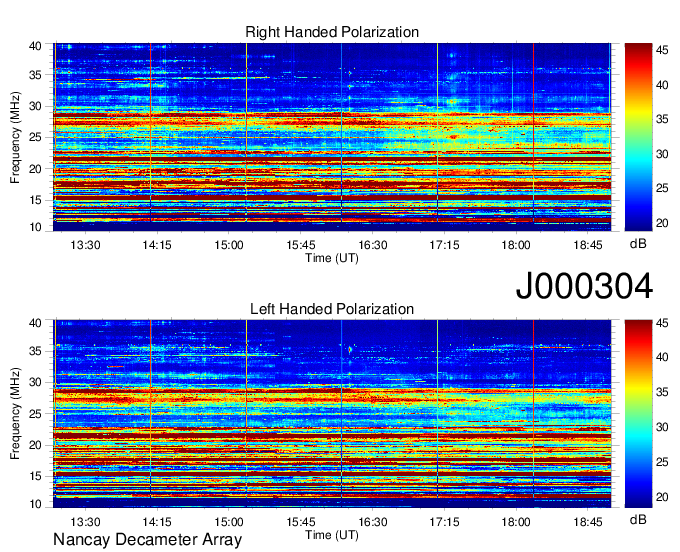Click "Frequency (MHz)" axis label of Left Handed plot
Screen dimensions: 680x552
click(15, 414)
